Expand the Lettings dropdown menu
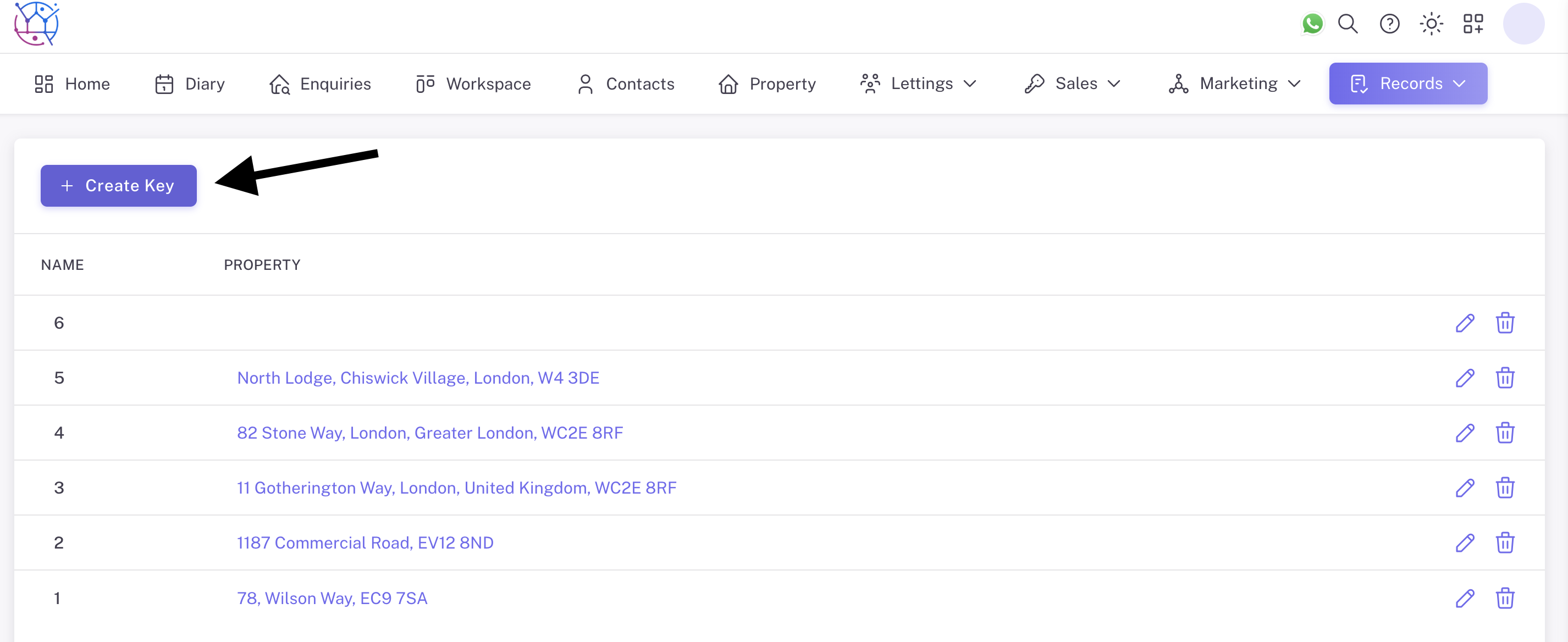Image resolution: width=1568 pixels, height=642 pixels. point(971,84)
